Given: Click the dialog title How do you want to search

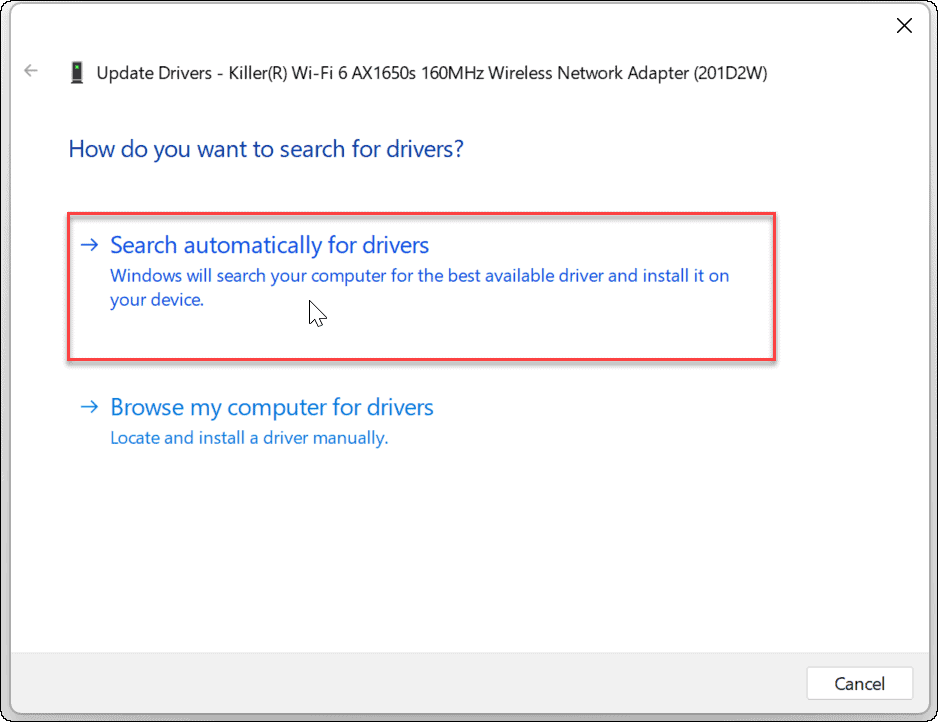Looking at the screenshot, I should (x=265, y=148).
